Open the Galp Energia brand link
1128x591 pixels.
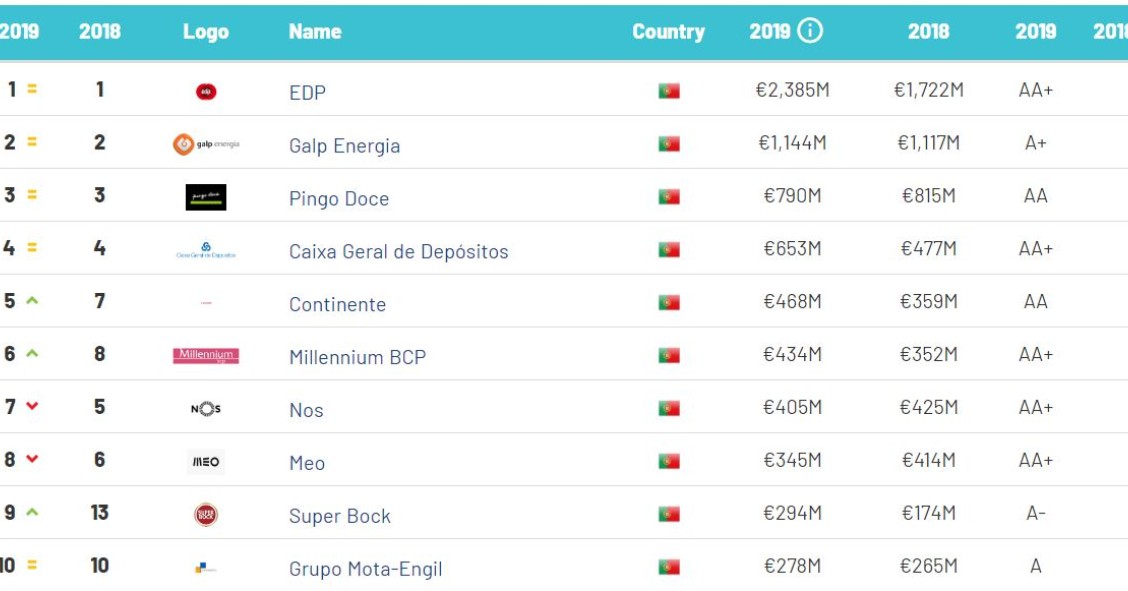(x=344, y=145)
